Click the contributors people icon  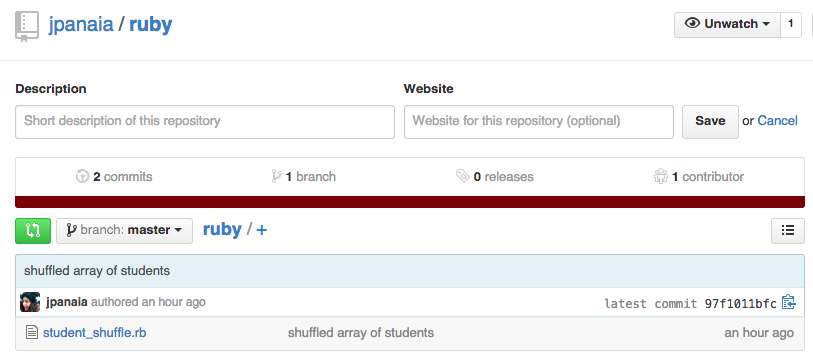pos(661,176)
